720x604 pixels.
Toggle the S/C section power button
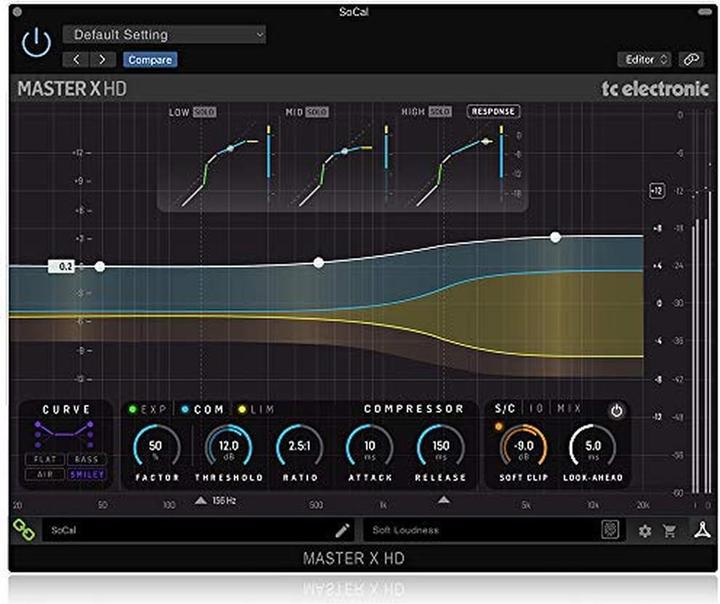point(616,411)
